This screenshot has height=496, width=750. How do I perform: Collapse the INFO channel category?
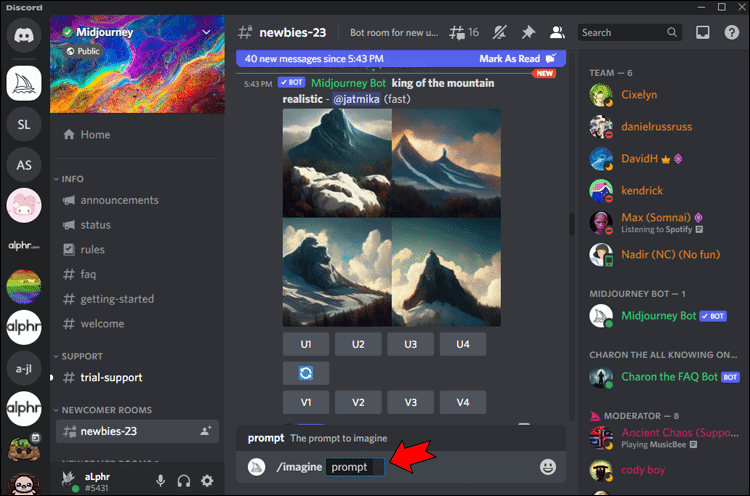(x=69, y=179)
